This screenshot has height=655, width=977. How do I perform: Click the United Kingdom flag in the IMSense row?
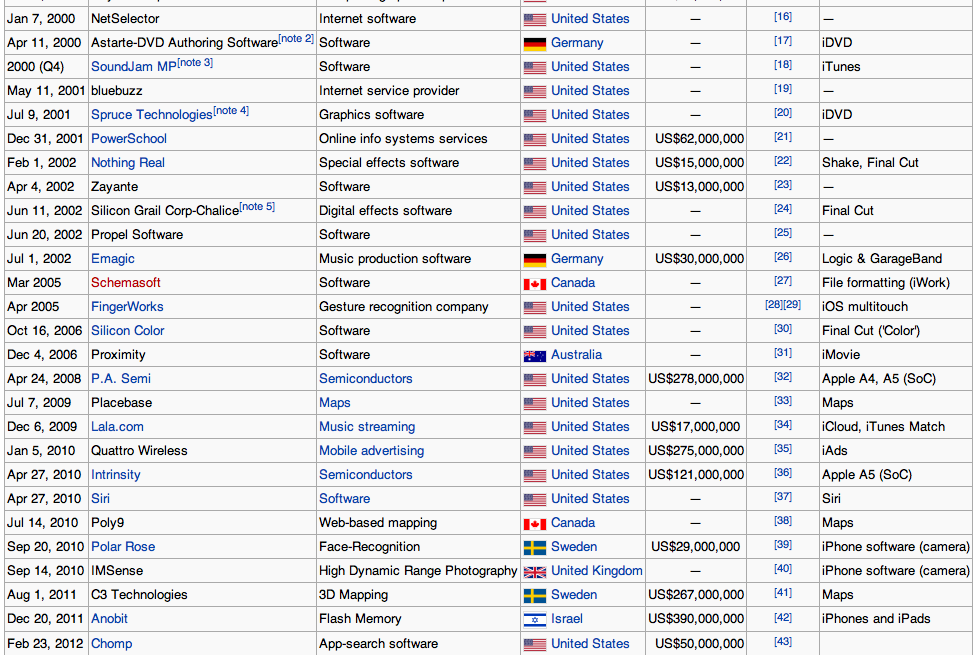point(535,571)
